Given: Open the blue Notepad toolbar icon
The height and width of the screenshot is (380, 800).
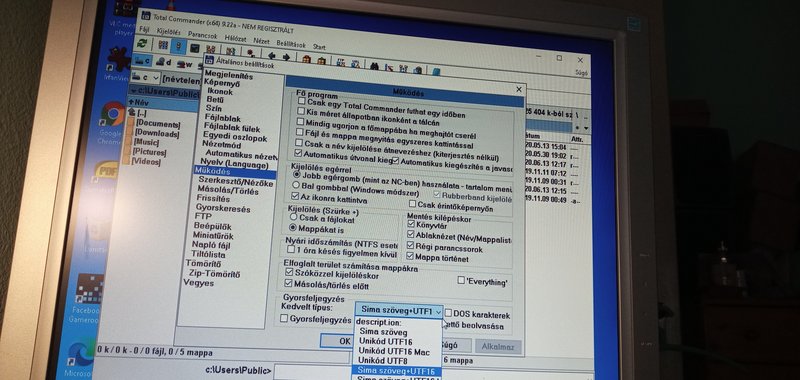Looking at the screenshot, I should click(x=436, y=71).
